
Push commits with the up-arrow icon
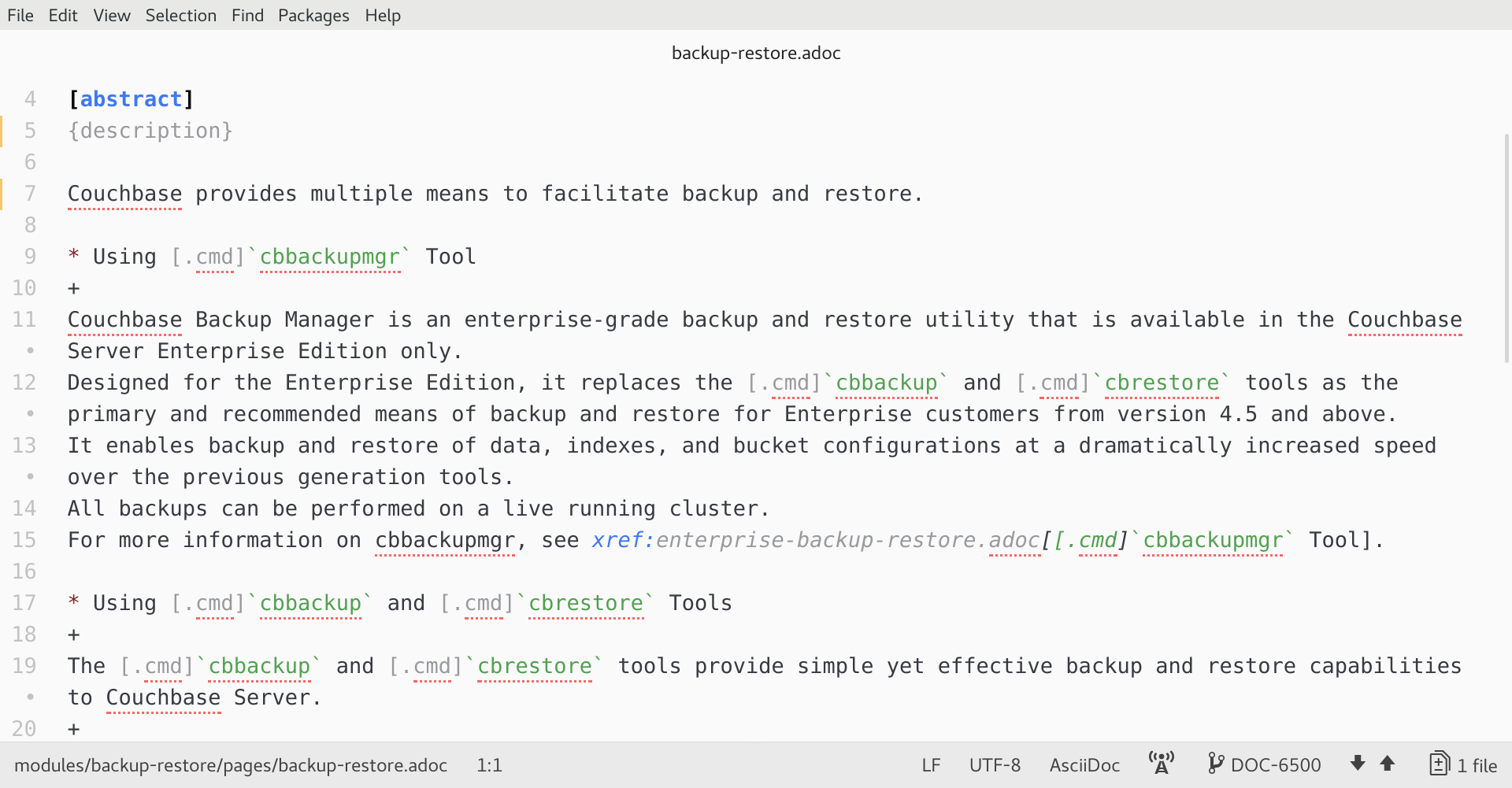1386,764
